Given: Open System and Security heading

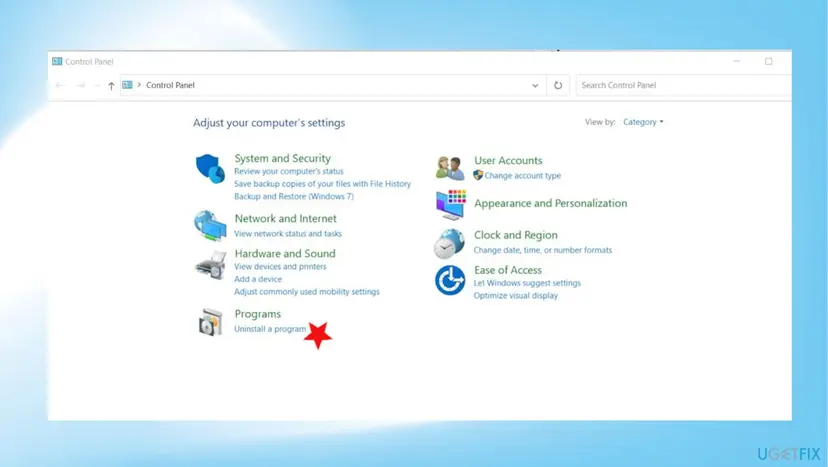Looking at the screenshot, I should point(283,158).
